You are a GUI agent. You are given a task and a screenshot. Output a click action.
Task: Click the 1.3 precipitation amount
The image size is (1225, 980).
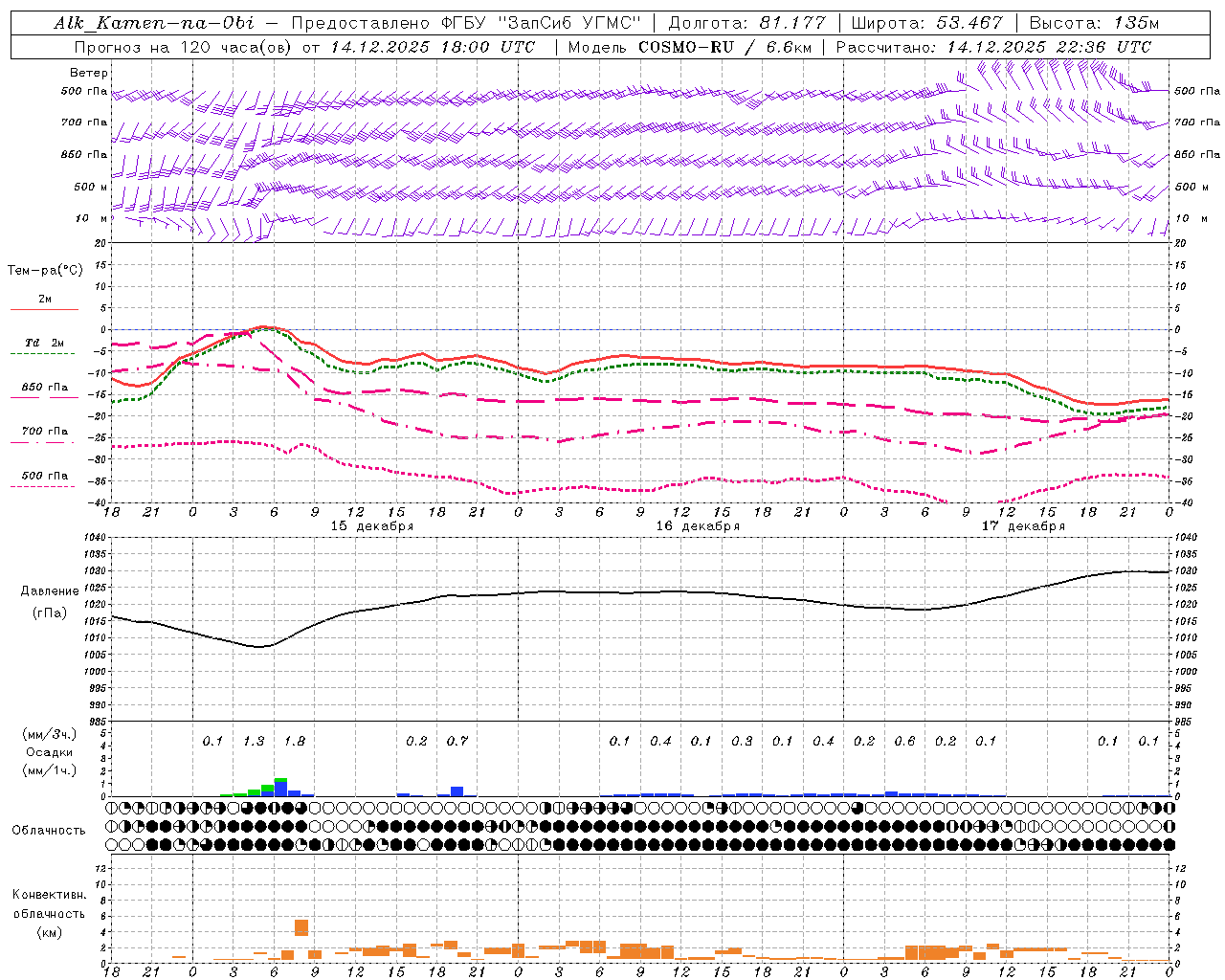pyautogui.click(x=254, y=742)
